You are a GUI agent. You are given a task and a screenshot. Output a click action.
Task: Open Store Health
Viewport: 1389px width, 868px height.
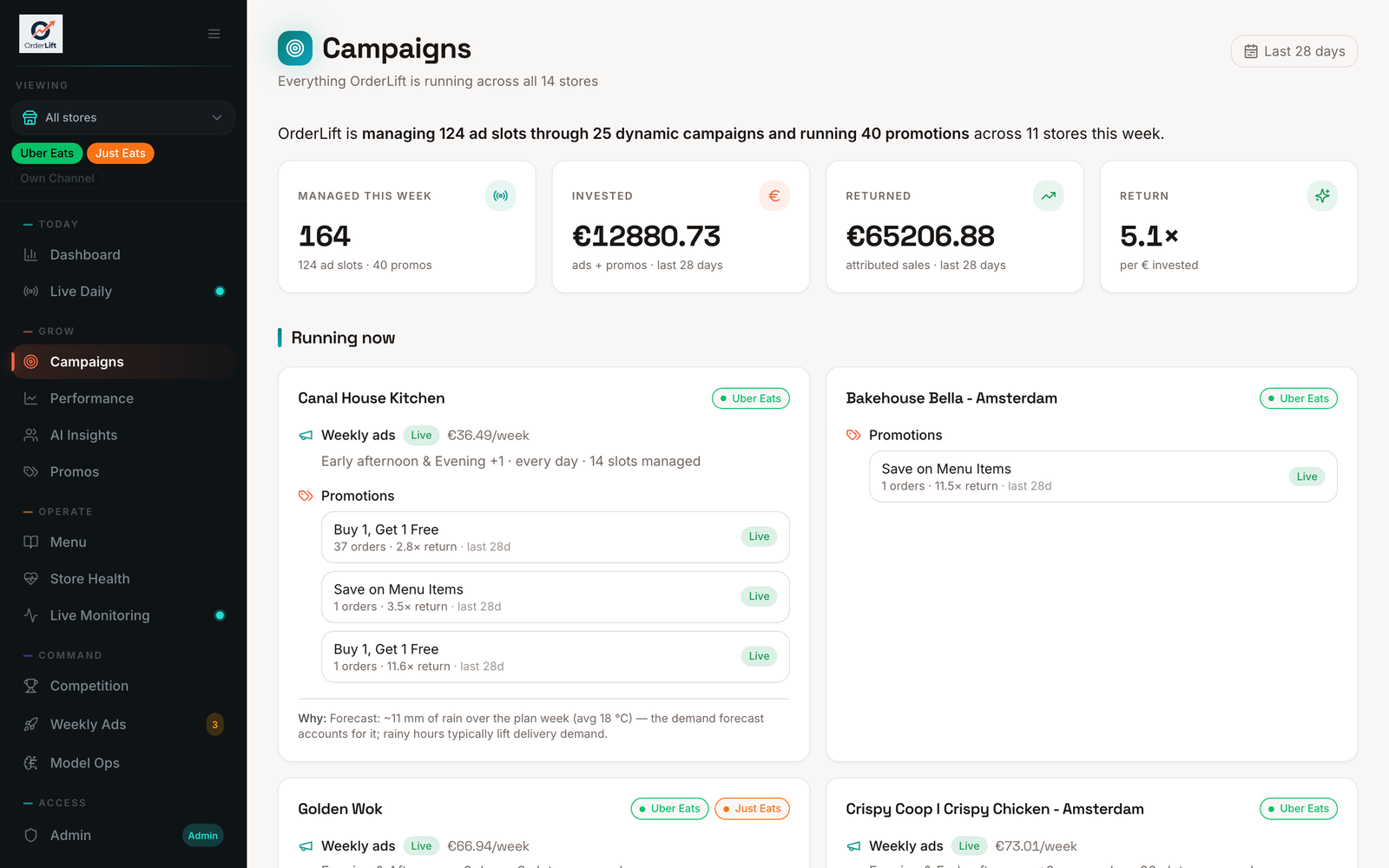point(123,579)
